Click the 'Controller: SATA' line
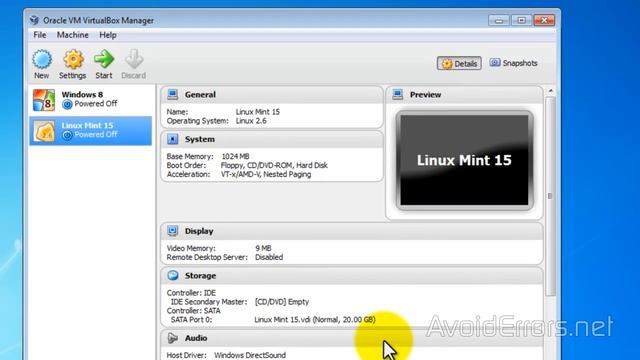Viewport: 640px width, 360px height. (193, 311)
